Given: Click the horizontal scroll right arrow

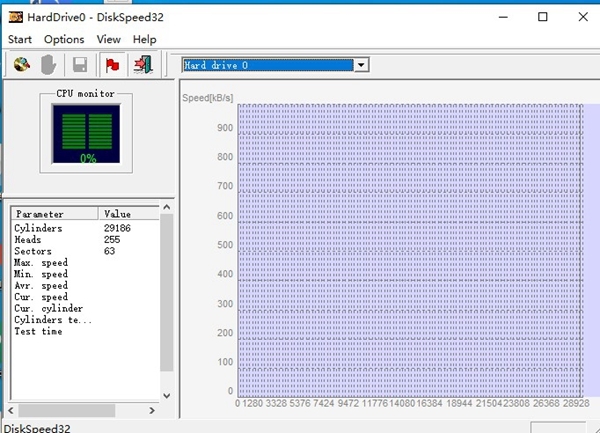Looking at the screenshot, I should (x=152, y=410).
